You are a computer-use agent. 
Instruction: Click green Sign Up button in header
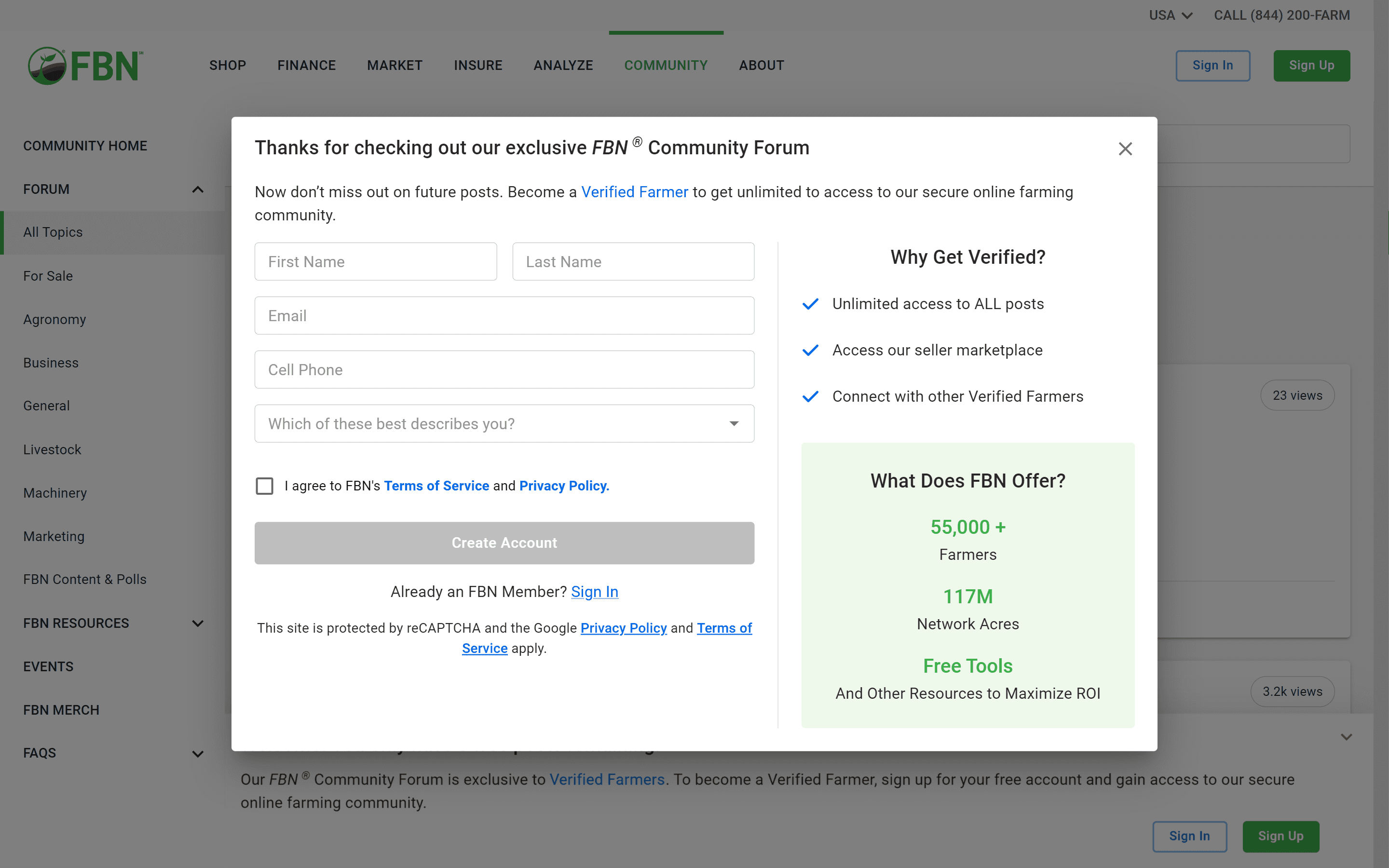pos(1311,66)
